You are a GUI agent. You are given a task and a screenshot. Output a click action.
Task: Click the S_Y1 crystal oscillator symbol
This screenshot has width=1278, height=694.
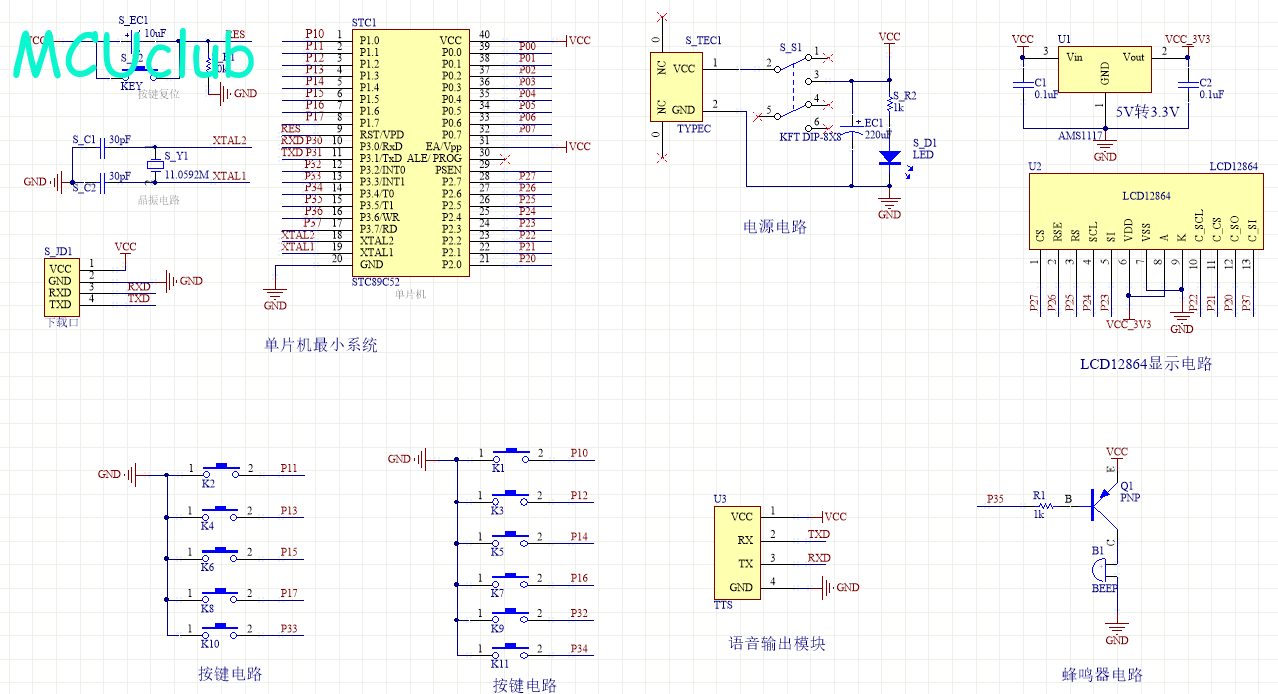tap(154, 167)
